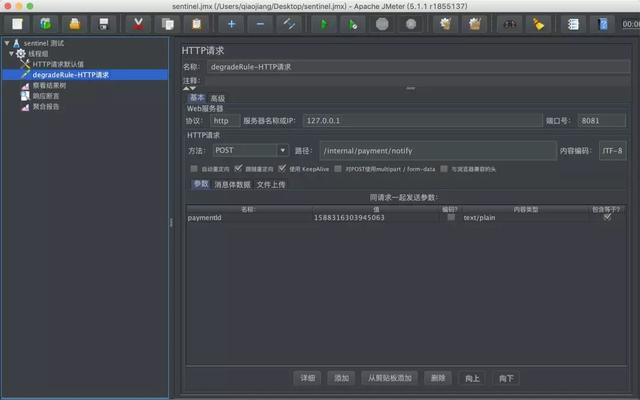640x400 pixels.
Task: Toggle the 自动重定向 checkbox
Action: (x=194, y=169)
